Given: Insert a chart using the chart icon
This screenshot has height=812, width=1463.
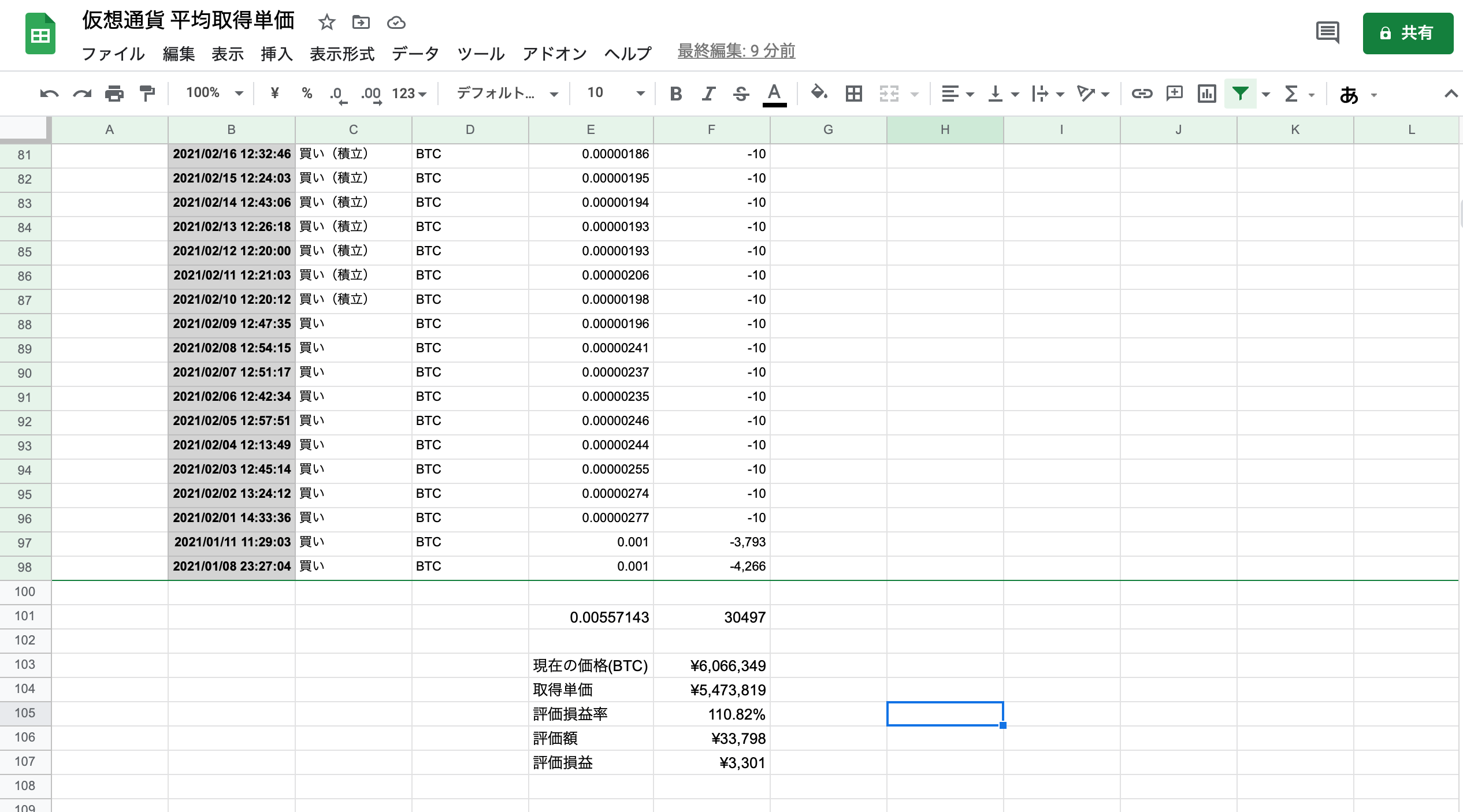Looking at the screenshot, I should (1206, 93).
